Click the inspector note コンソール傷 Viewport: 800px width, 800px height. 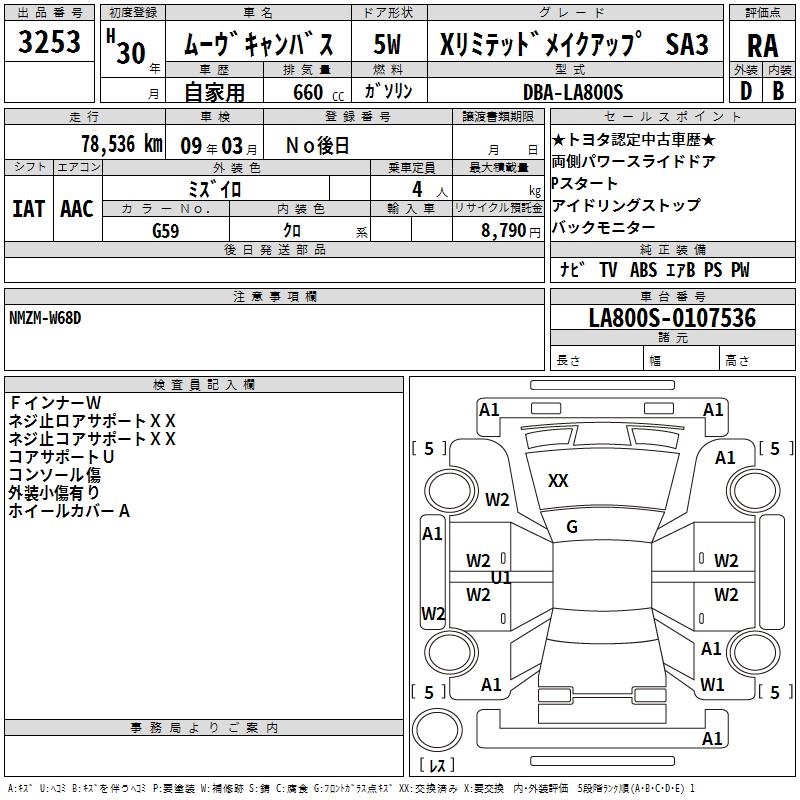pyautogui.click(x=55, y=474)
